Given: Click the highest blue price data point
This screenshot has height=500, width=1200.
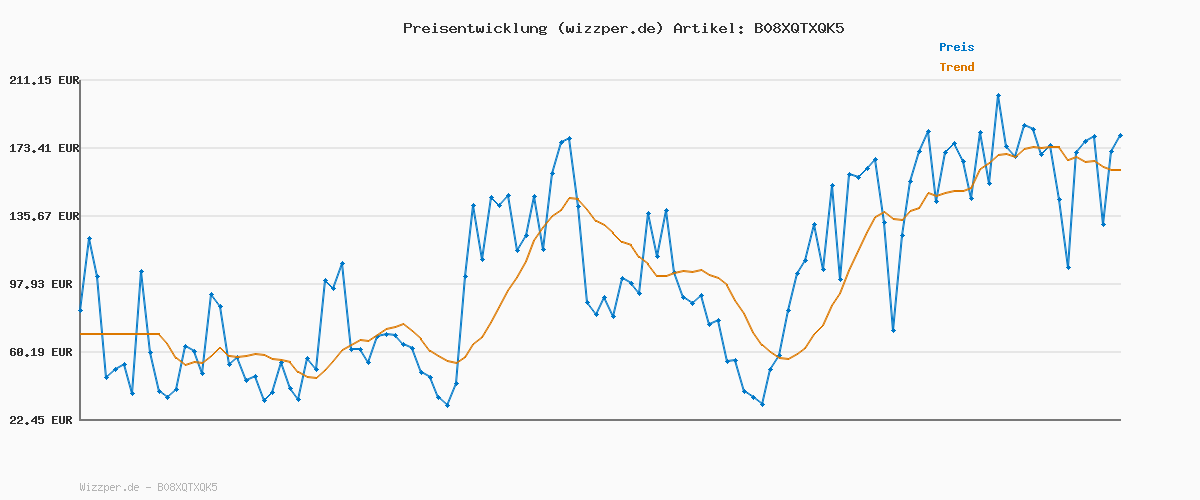Looking at the screenshot, I should [998, 95].
